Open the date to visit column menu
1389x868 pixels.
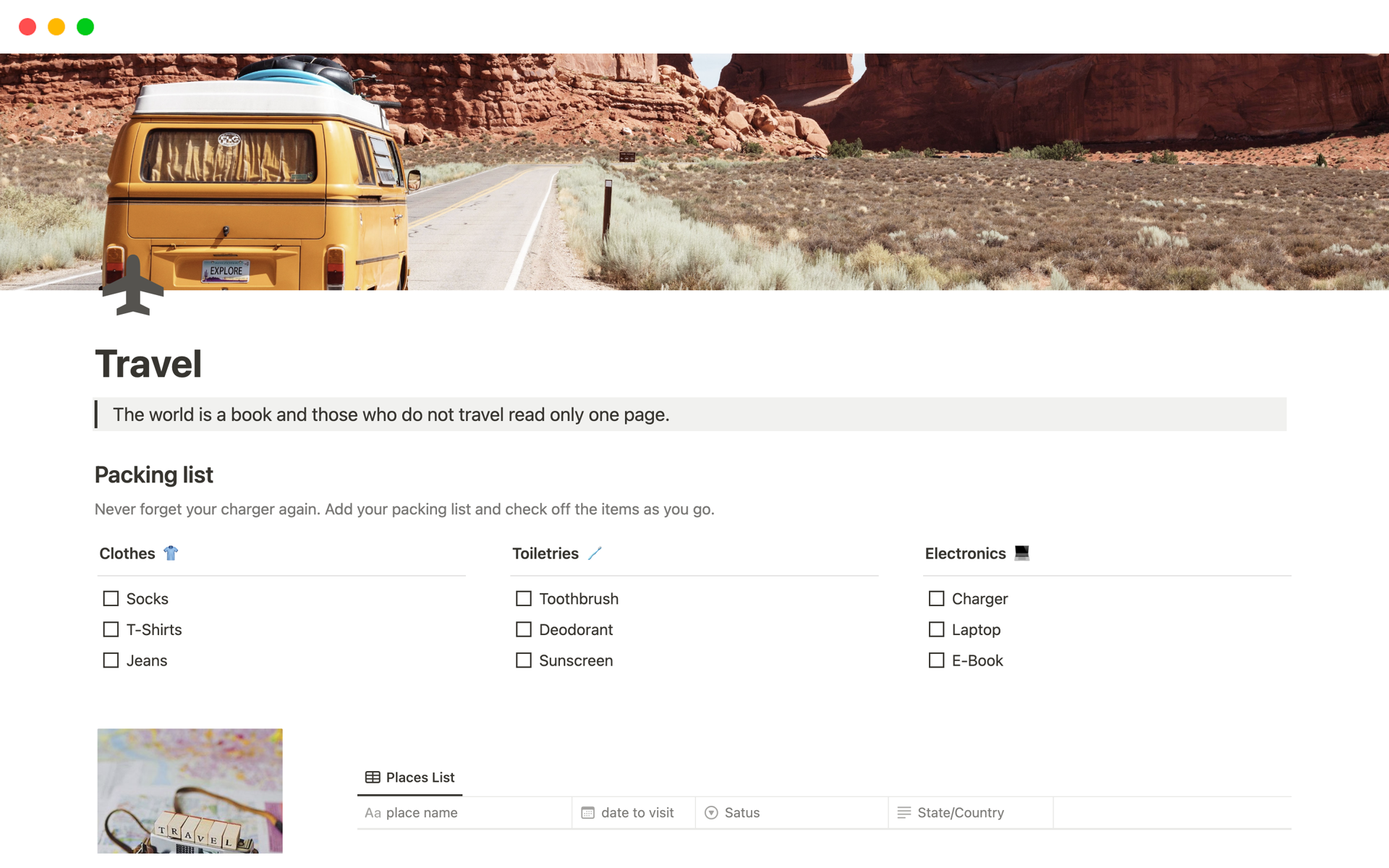[x=634, y=813]
